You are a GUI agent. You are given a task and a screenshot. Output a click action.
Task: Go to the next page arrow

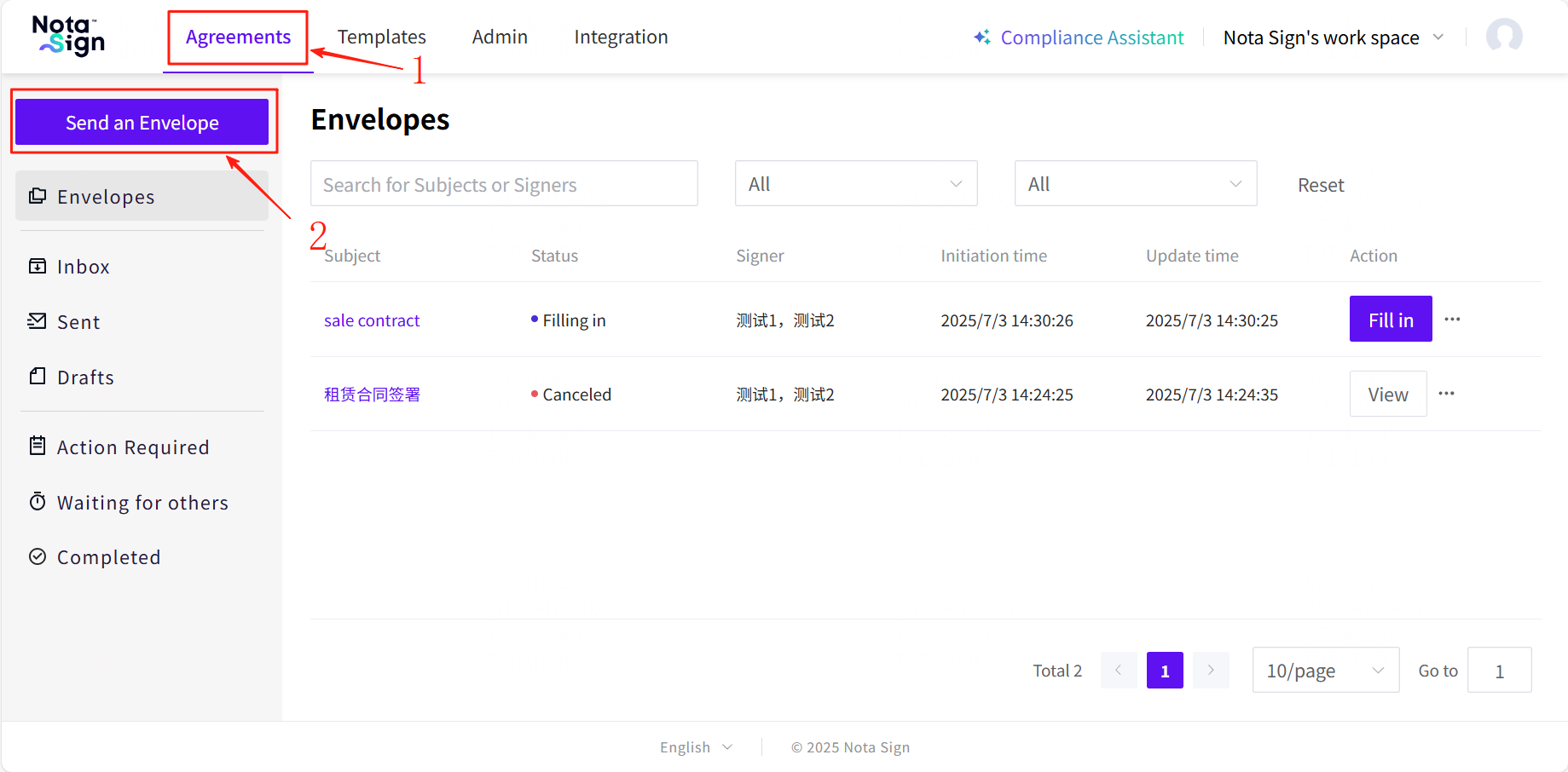tap(1210, 671)
